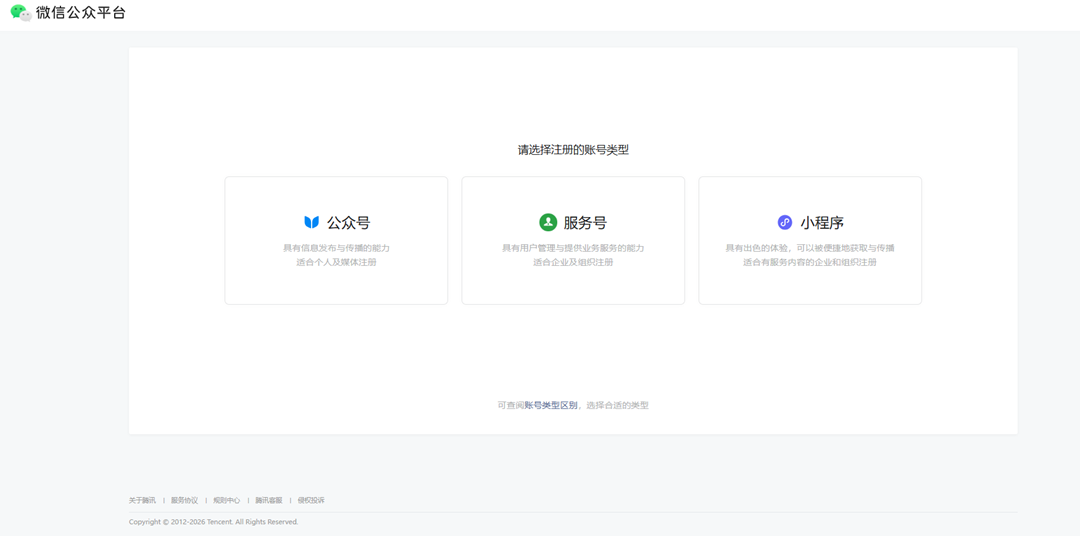
Task: Open the 关于腾讯 footer link
Action: coord(142,500)
